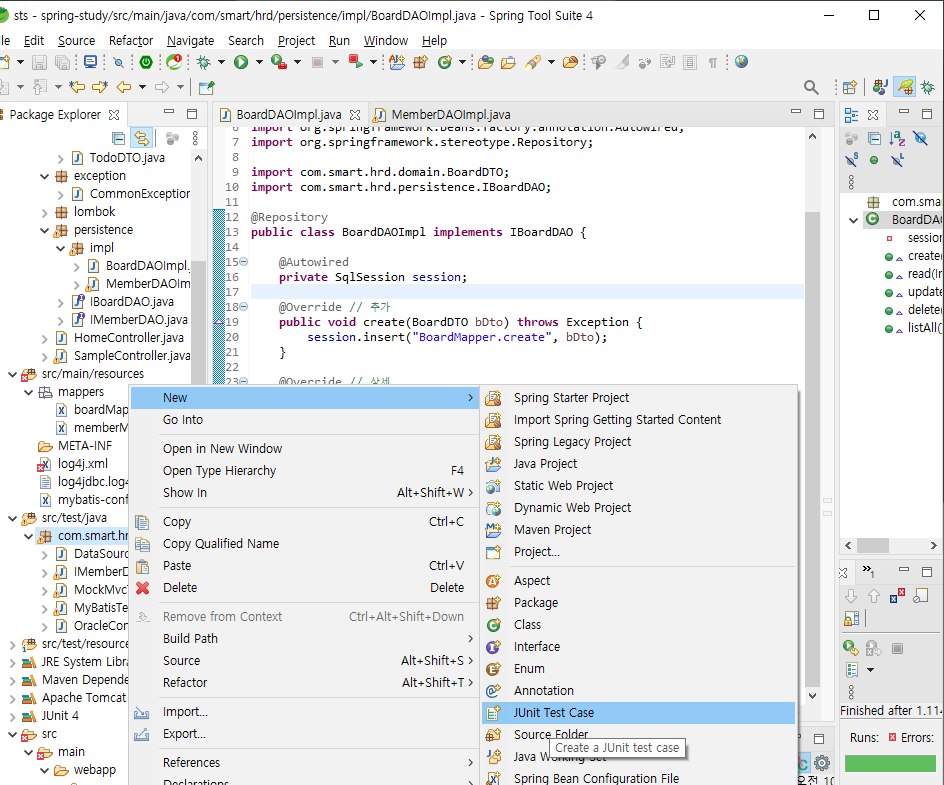Image resolution: width=944 pixels, height=785 pixels.
Task: Collapse the exception package node
Action: 44,176
